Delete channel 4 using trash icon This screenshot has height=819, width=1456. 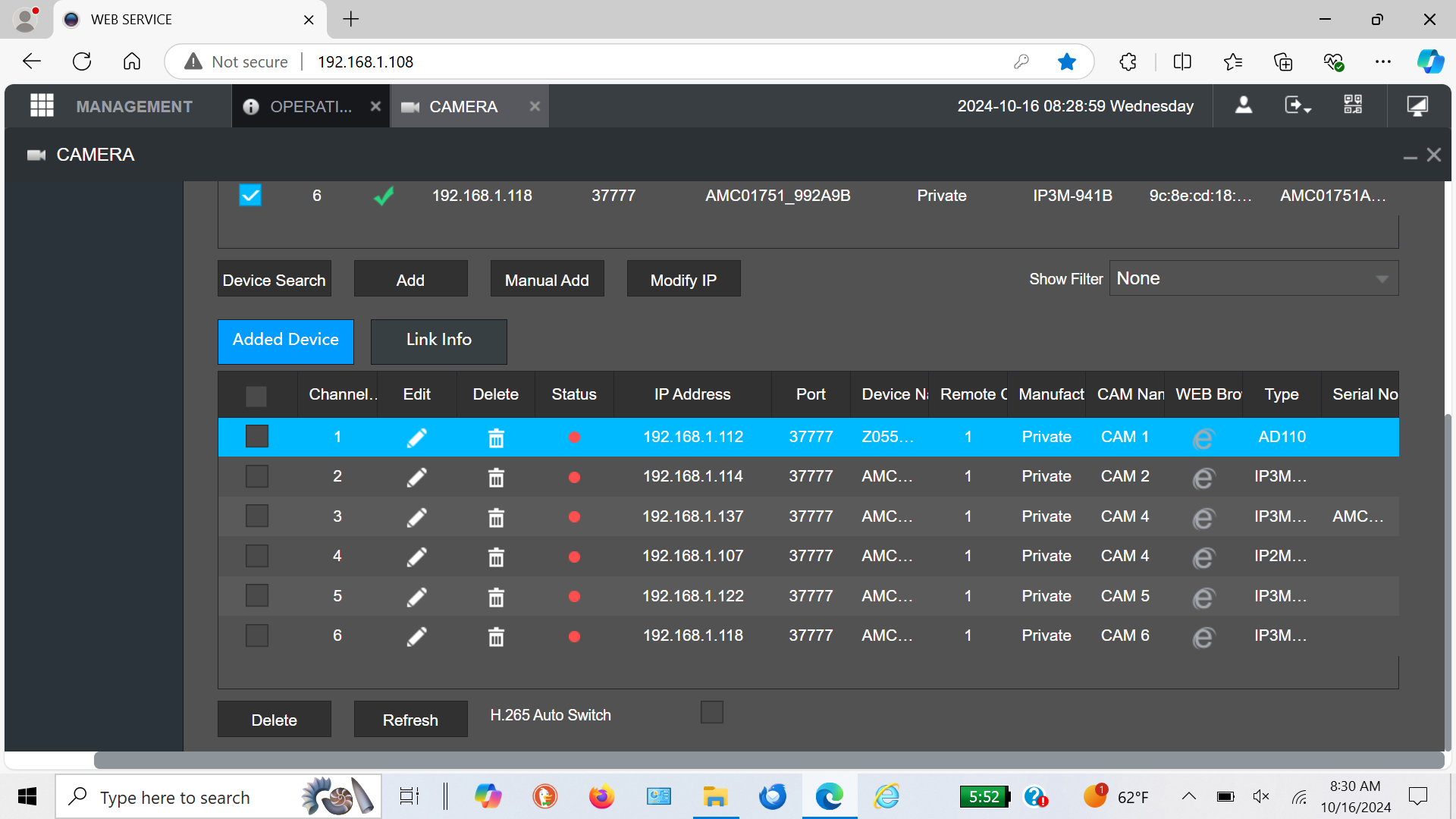[496, 557]
